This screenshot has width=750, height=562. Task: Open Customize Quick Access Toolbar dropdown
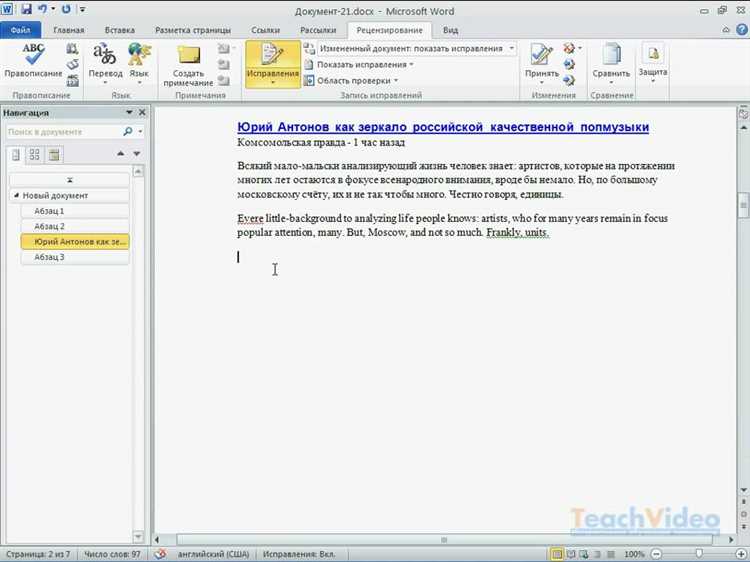(82, 9)
